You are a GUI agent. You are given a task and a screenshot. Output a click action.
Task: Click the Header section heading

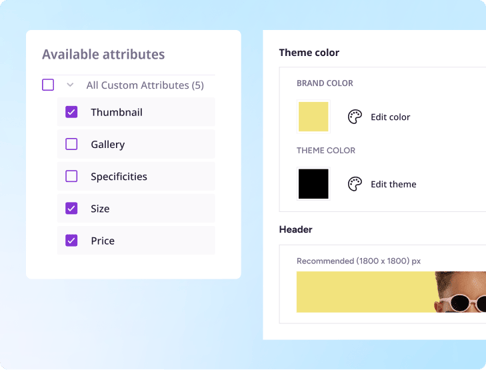(x=296, y=229)
